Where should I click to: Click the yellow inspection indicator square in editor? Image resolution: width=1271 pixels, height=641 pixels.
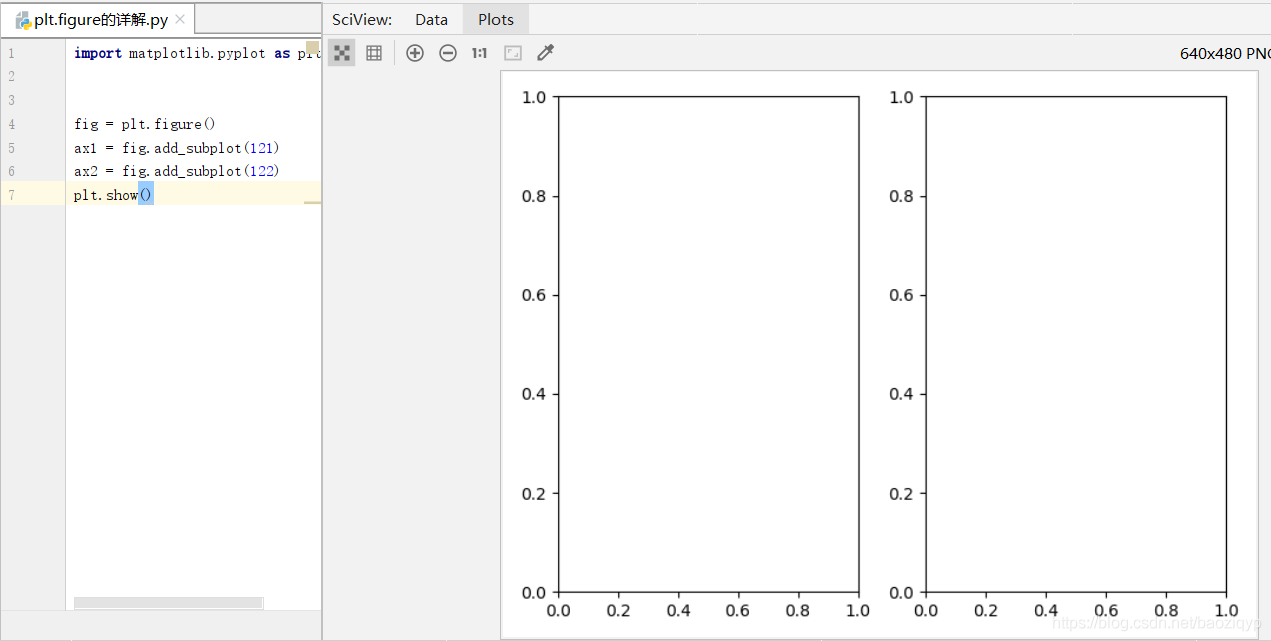click(x=312, y=48)
